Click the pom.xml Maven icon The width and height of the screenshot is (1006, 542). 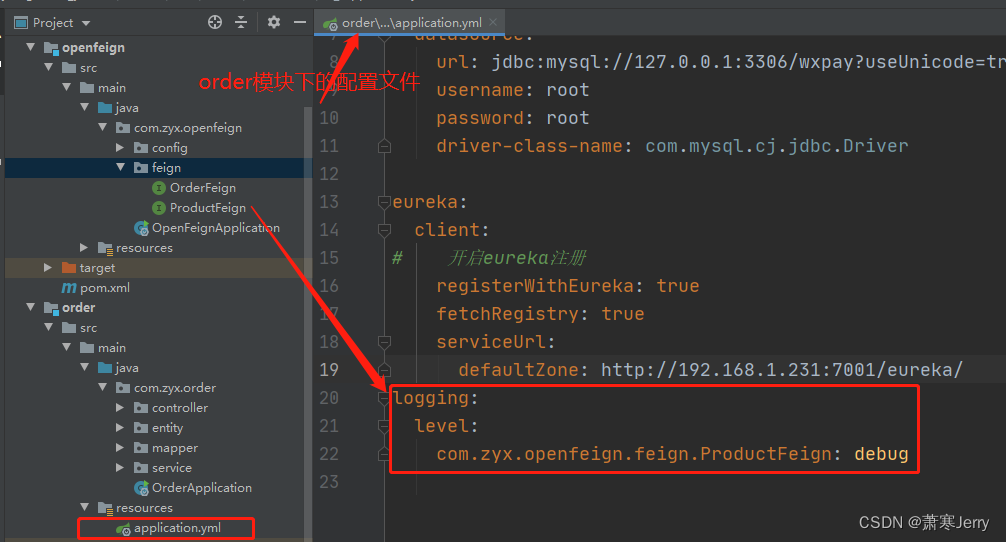coord(69,288)
